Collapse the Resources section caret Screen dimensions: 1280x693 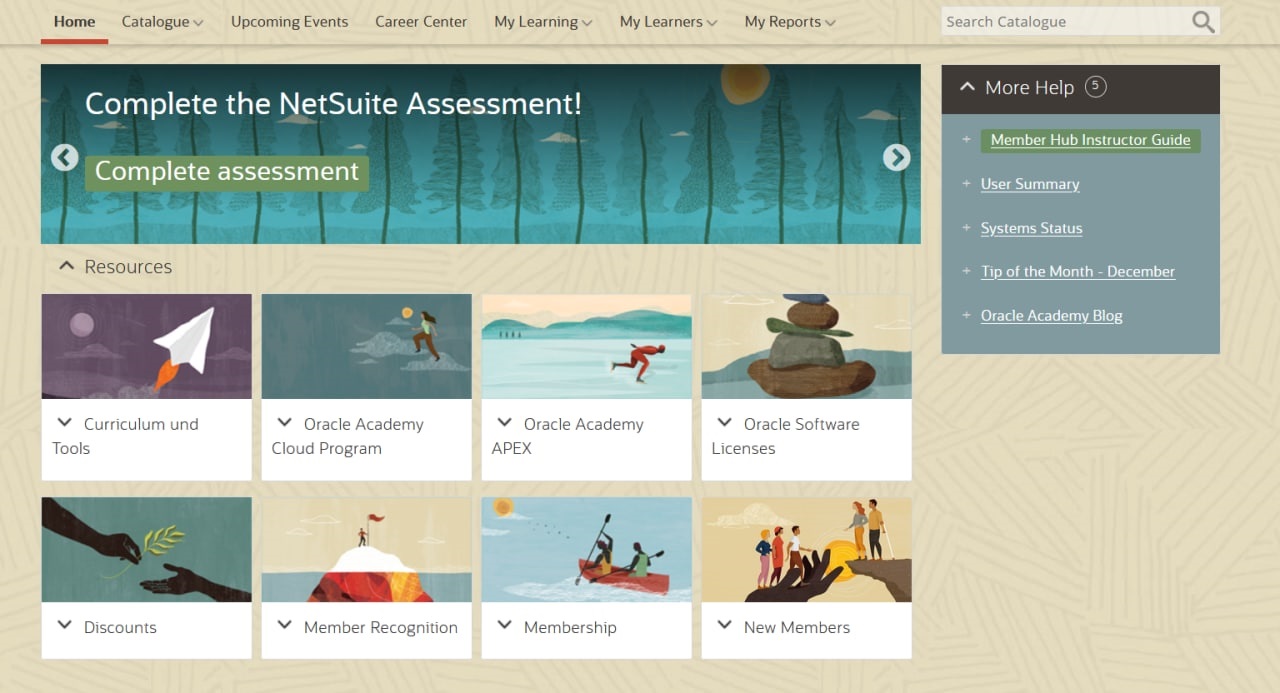pos(67,266)
